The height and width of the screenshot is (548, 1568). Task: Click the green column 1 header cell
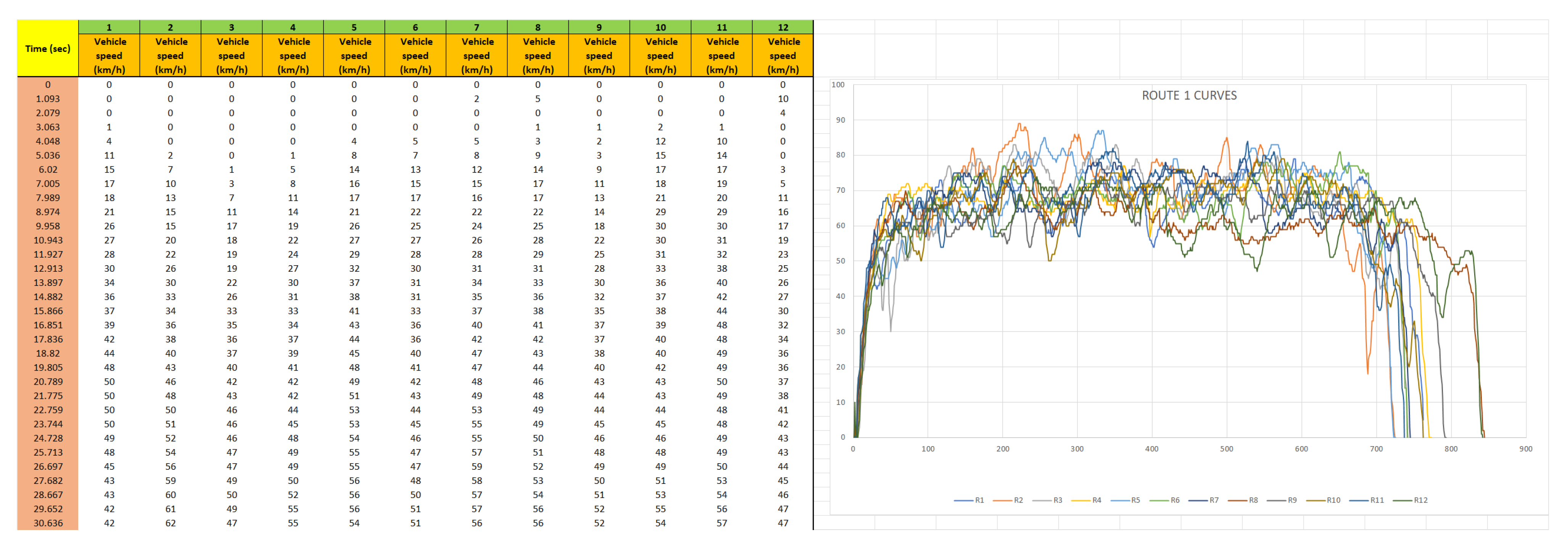tap(109, 27)
